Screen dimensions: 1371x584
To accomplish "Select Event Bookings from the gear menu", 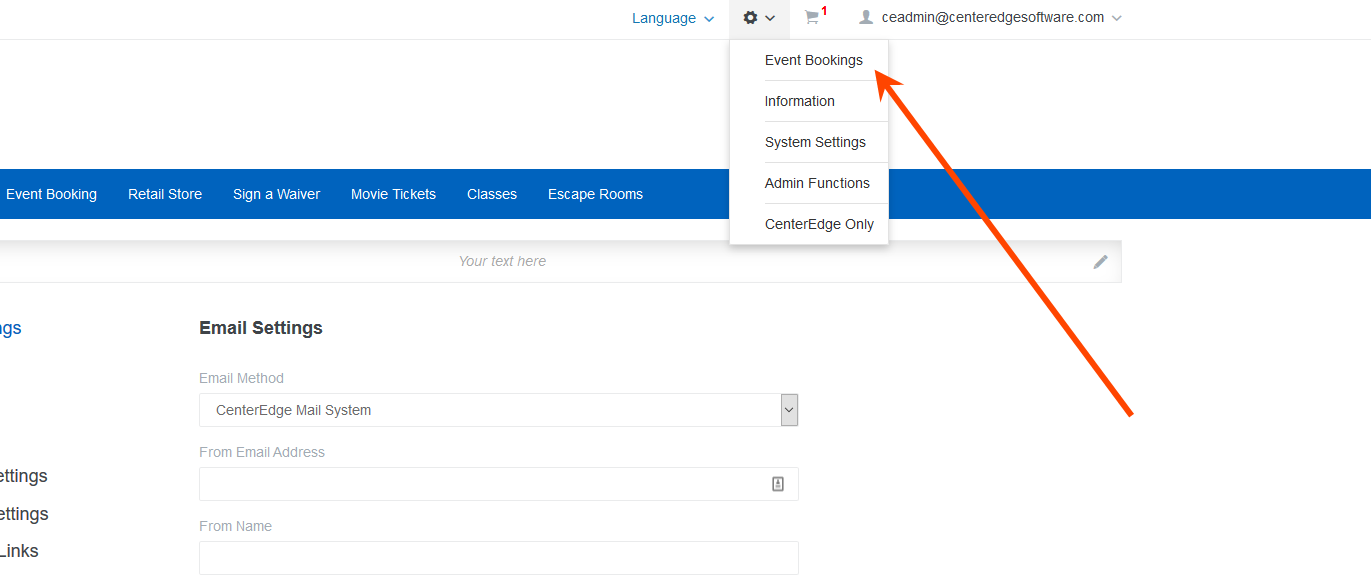I will (x=813, y=60).
